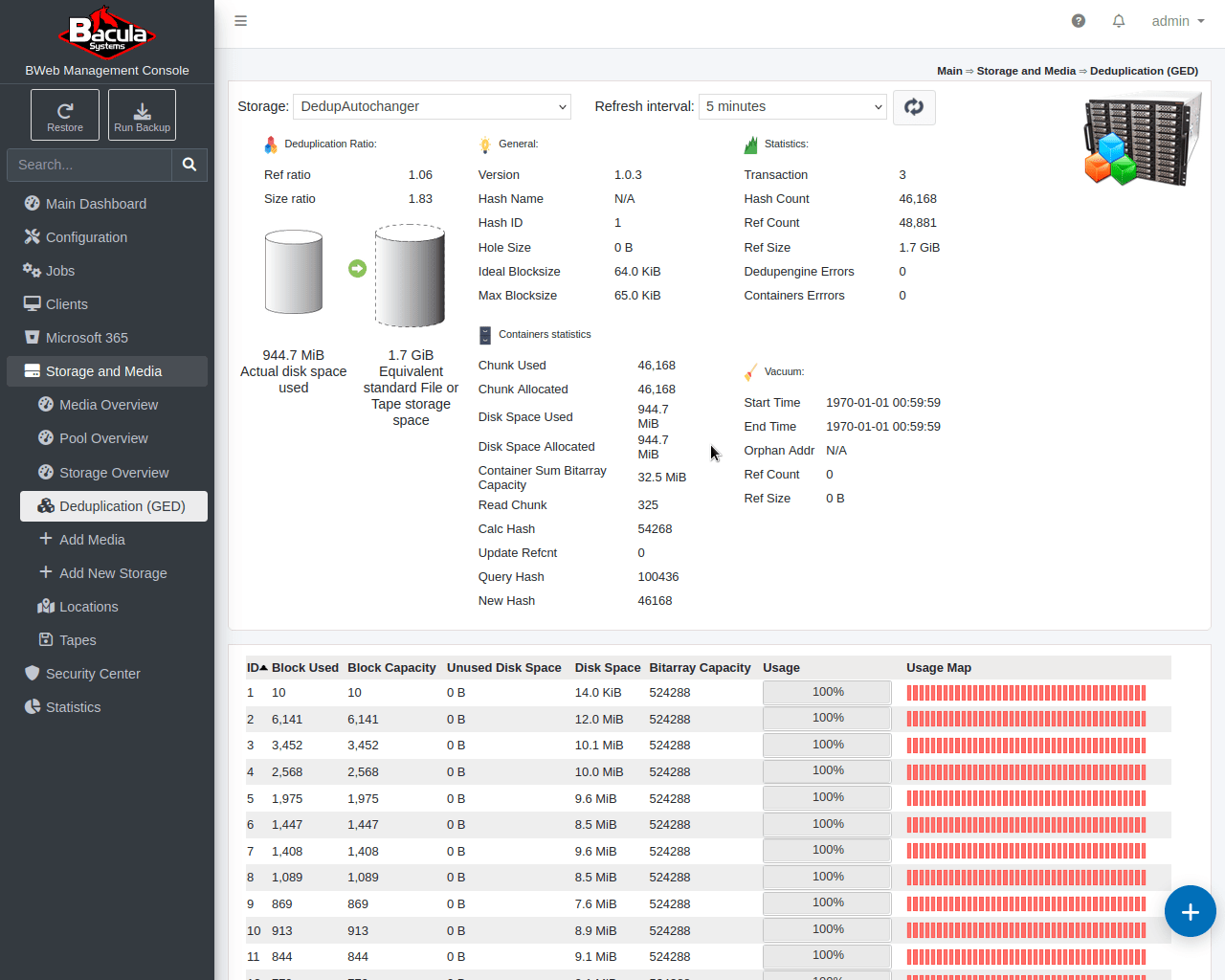Click usage progress bar for row 9
The image size is (1225, 980).
coord(827,902)
